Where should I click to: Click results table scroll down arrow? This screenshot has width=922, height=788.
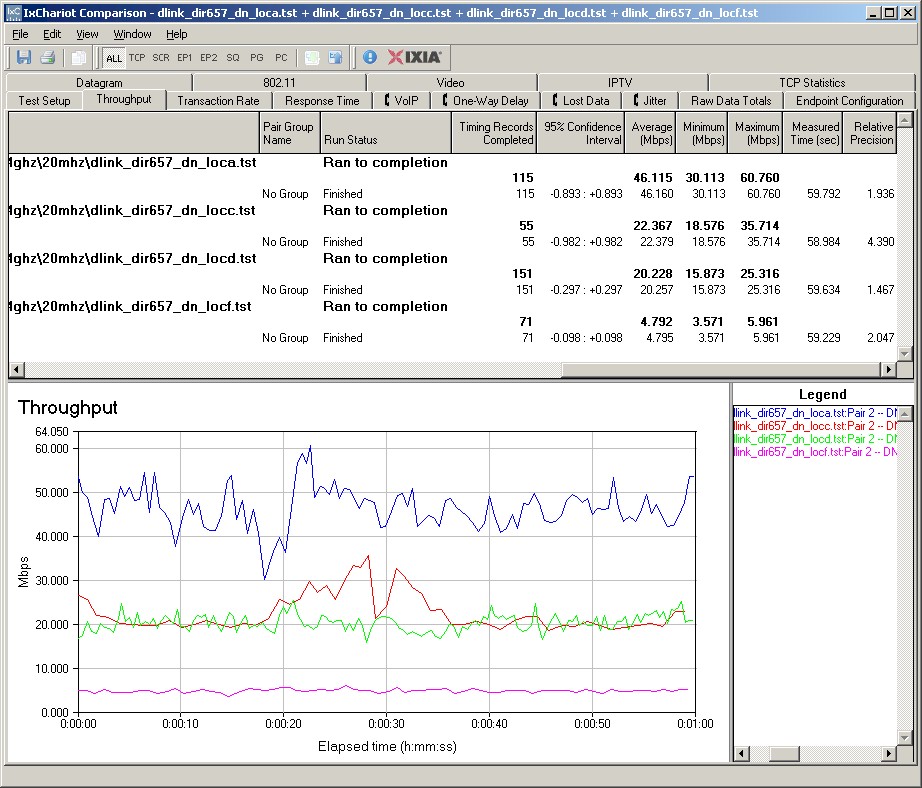[x=905, y=353]
